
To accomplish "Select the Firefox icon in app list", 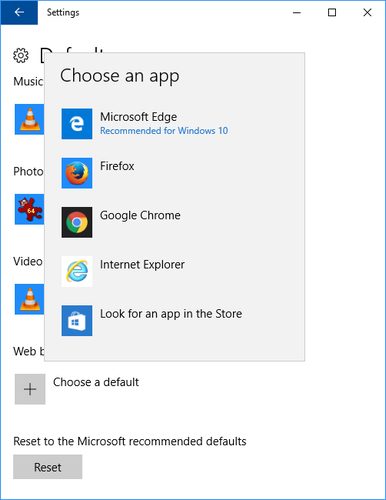I will point(77,173).
